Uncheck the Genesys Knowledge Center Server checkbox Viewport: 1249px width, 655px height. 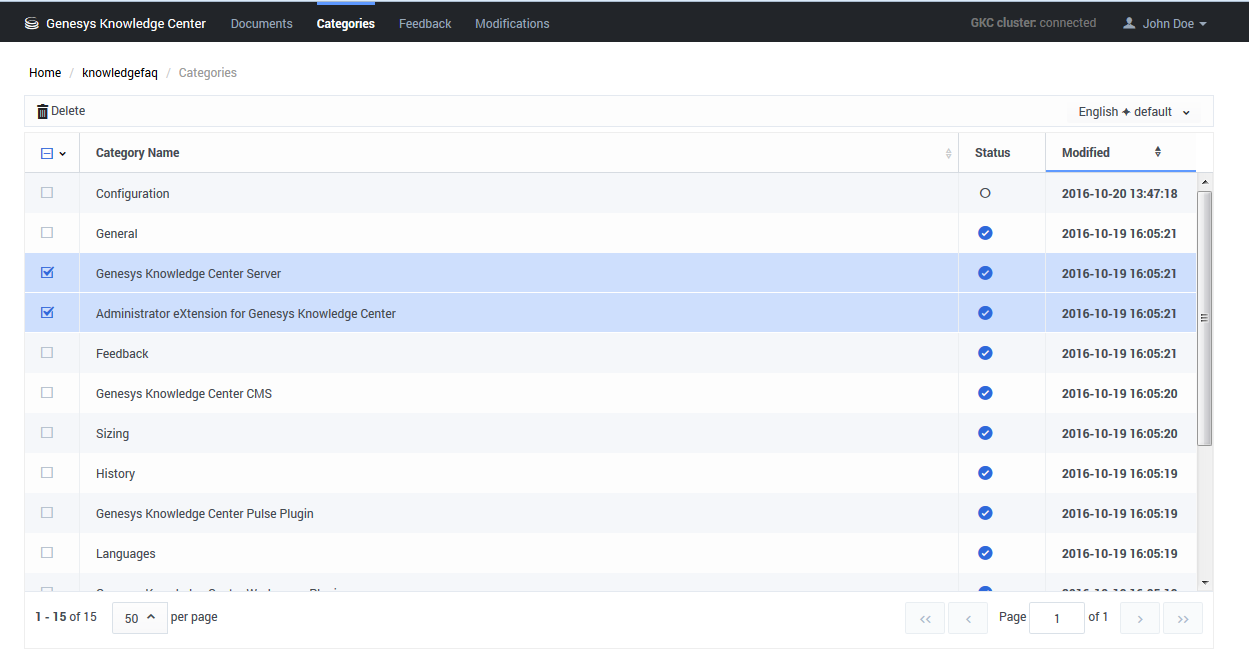coord(47,273)
